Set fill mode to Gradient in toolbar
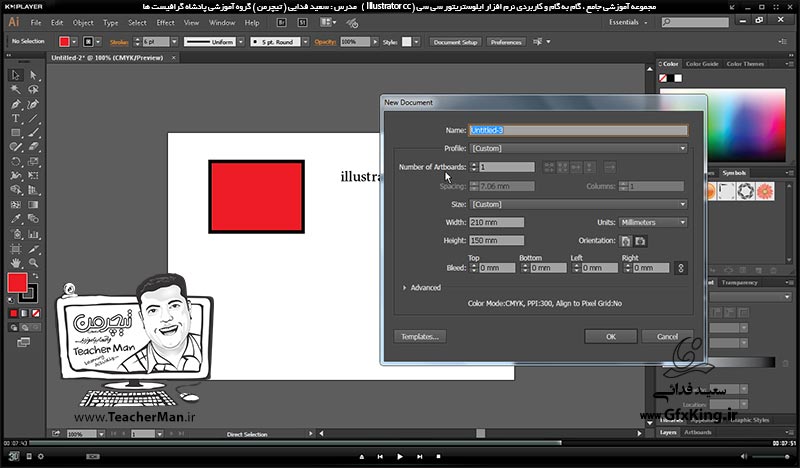Screen dimensions: 800x468 pos(24,313)
